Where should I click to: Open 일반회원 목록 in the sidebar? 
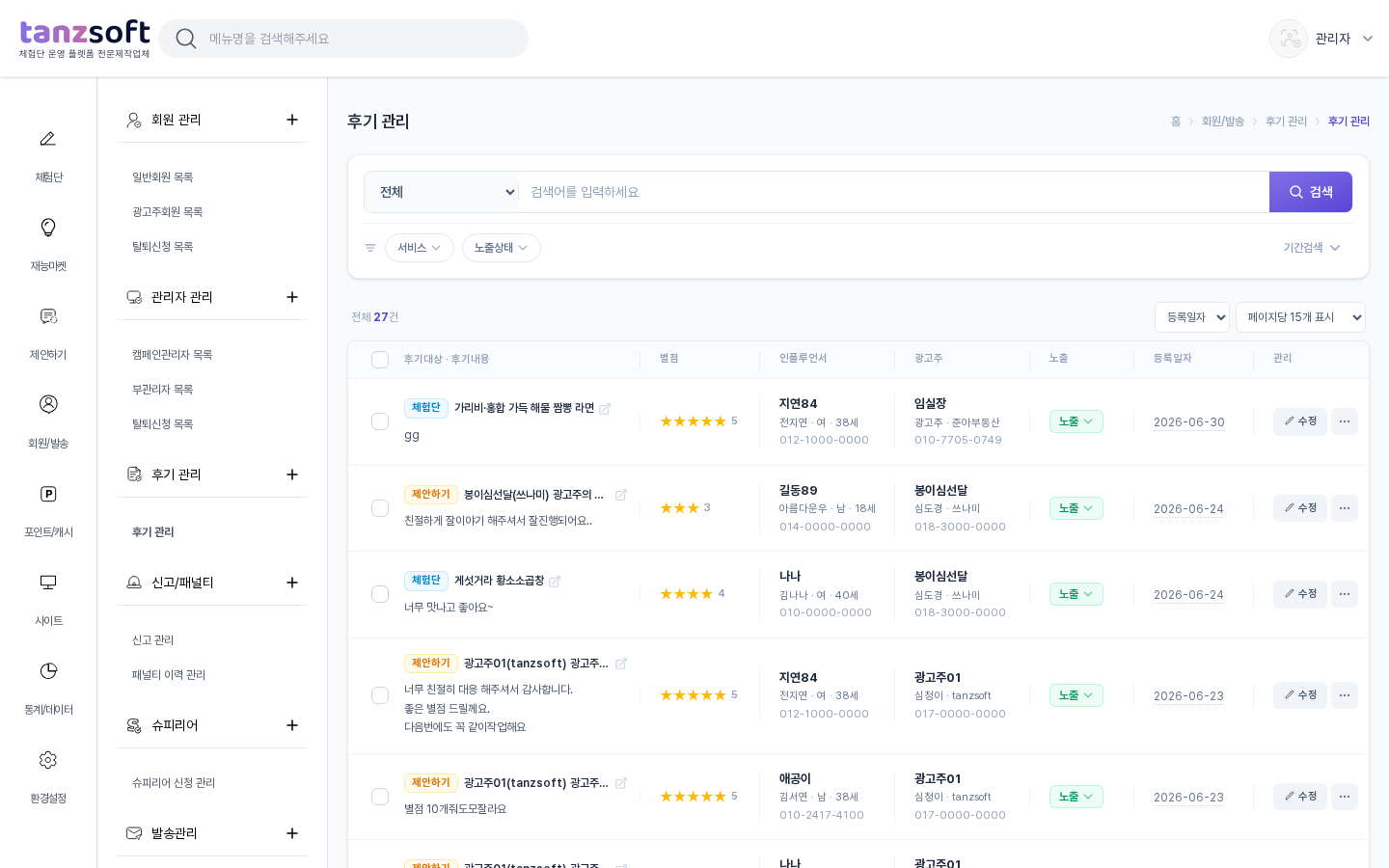coord(163,177)
